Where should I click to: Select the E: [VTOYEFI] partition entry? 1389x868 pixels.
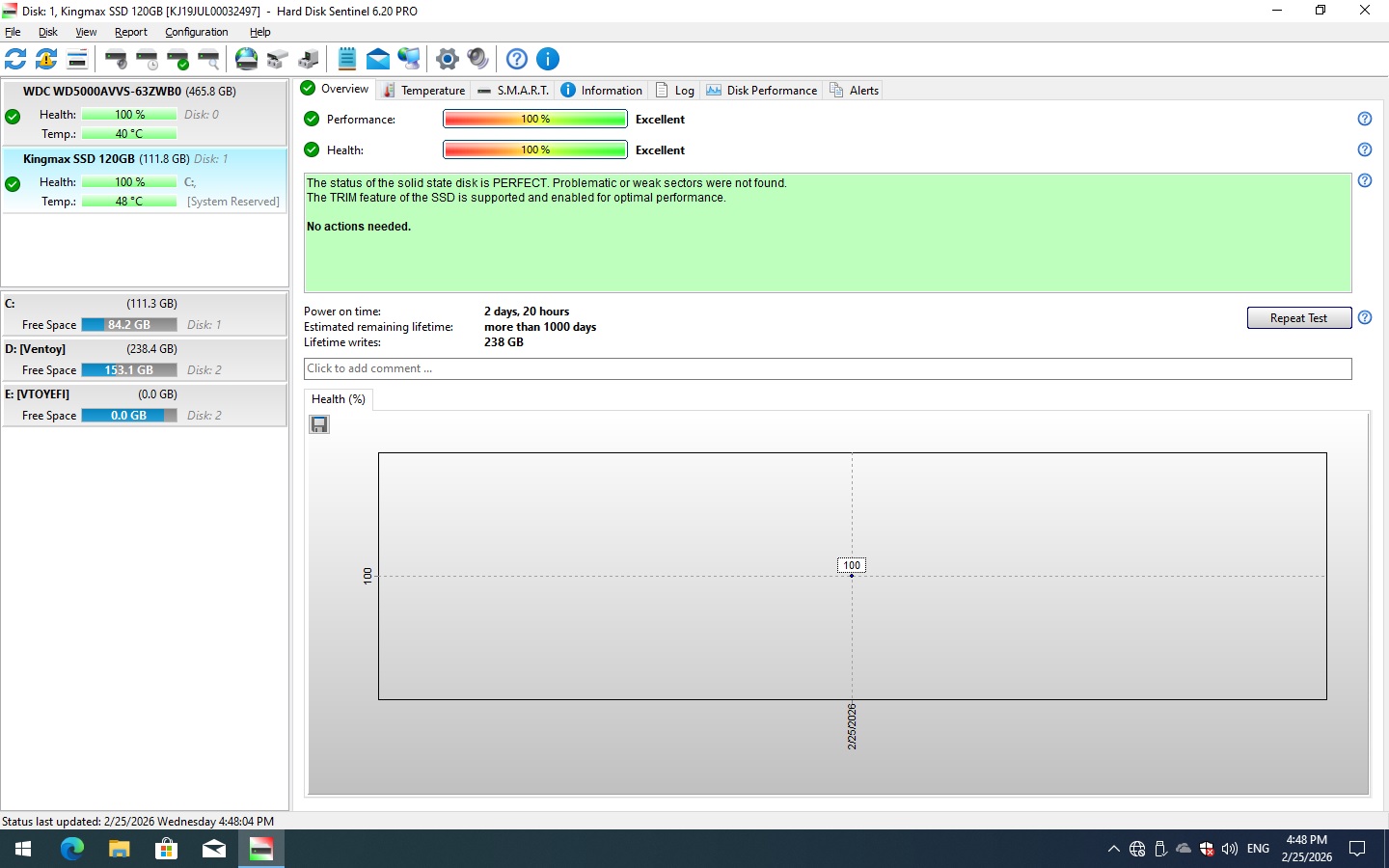click(x=145, y=404)
